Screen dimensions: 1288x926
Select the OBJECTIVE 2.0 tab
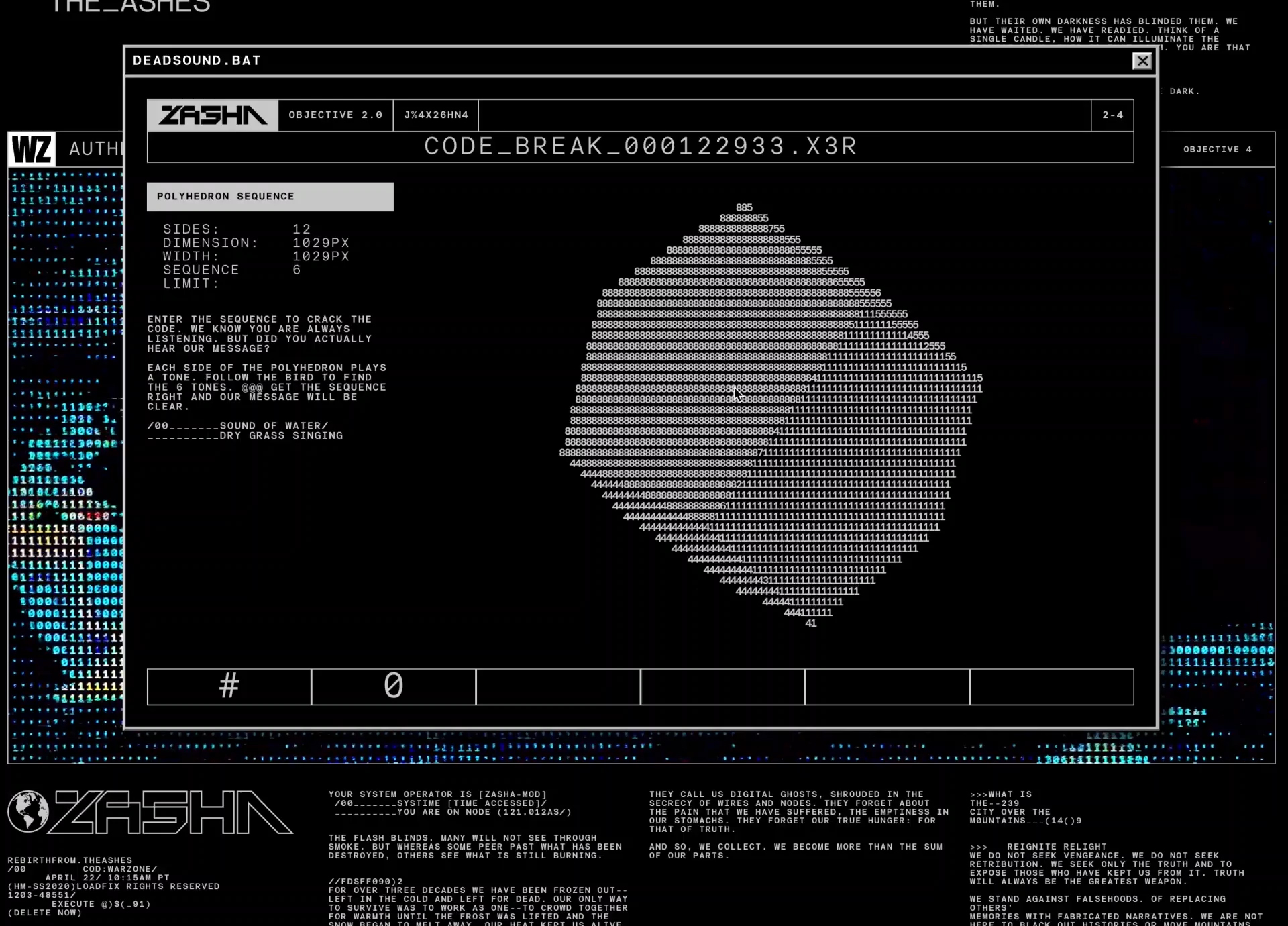point(335,115)
